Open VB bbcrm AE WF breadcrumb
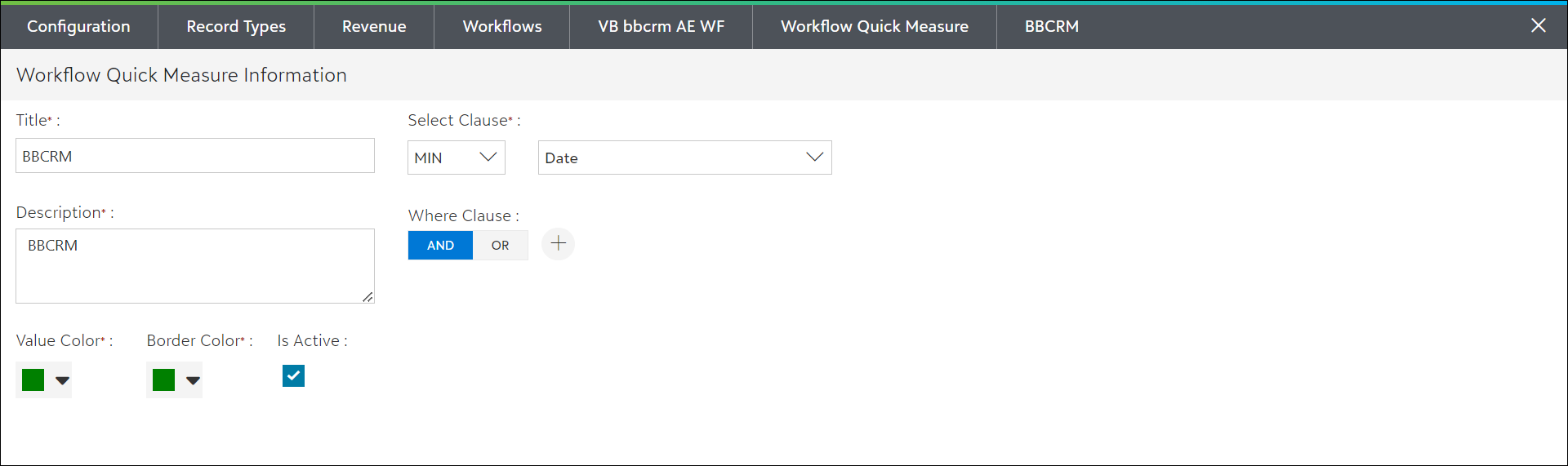Image resolution: width=1568 pixels, height=466 pixels. pos(661,26)
